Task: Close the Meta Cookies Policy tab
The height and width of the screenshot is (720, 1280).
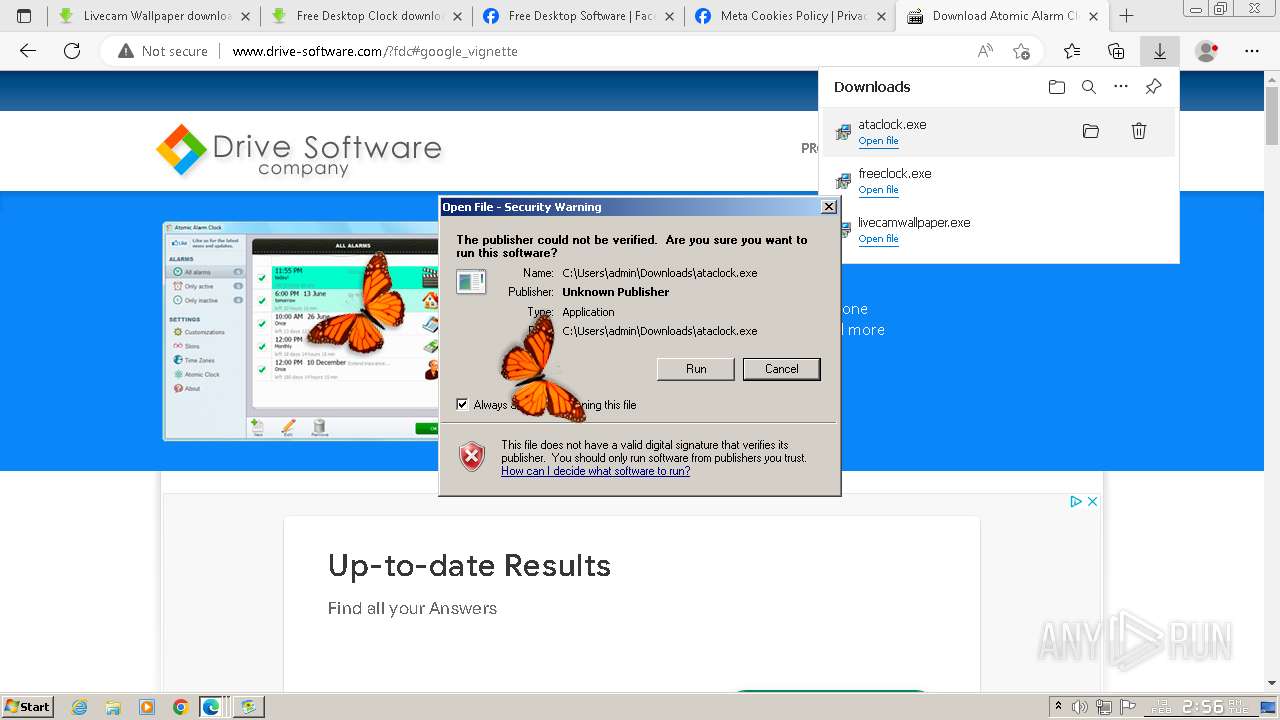Action: click(882, 16)
